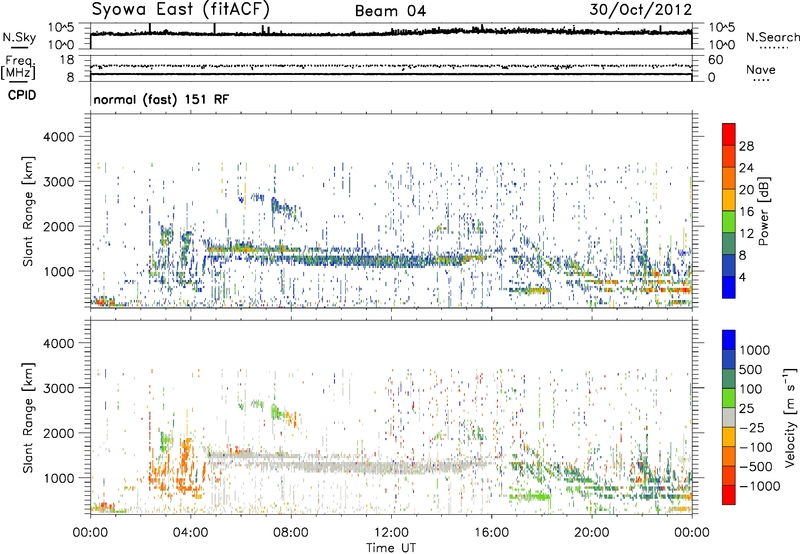This screenshot has width=800, height=554.
Task: Pick the light green Velocity colorbar segment
Action: [729, 398]
